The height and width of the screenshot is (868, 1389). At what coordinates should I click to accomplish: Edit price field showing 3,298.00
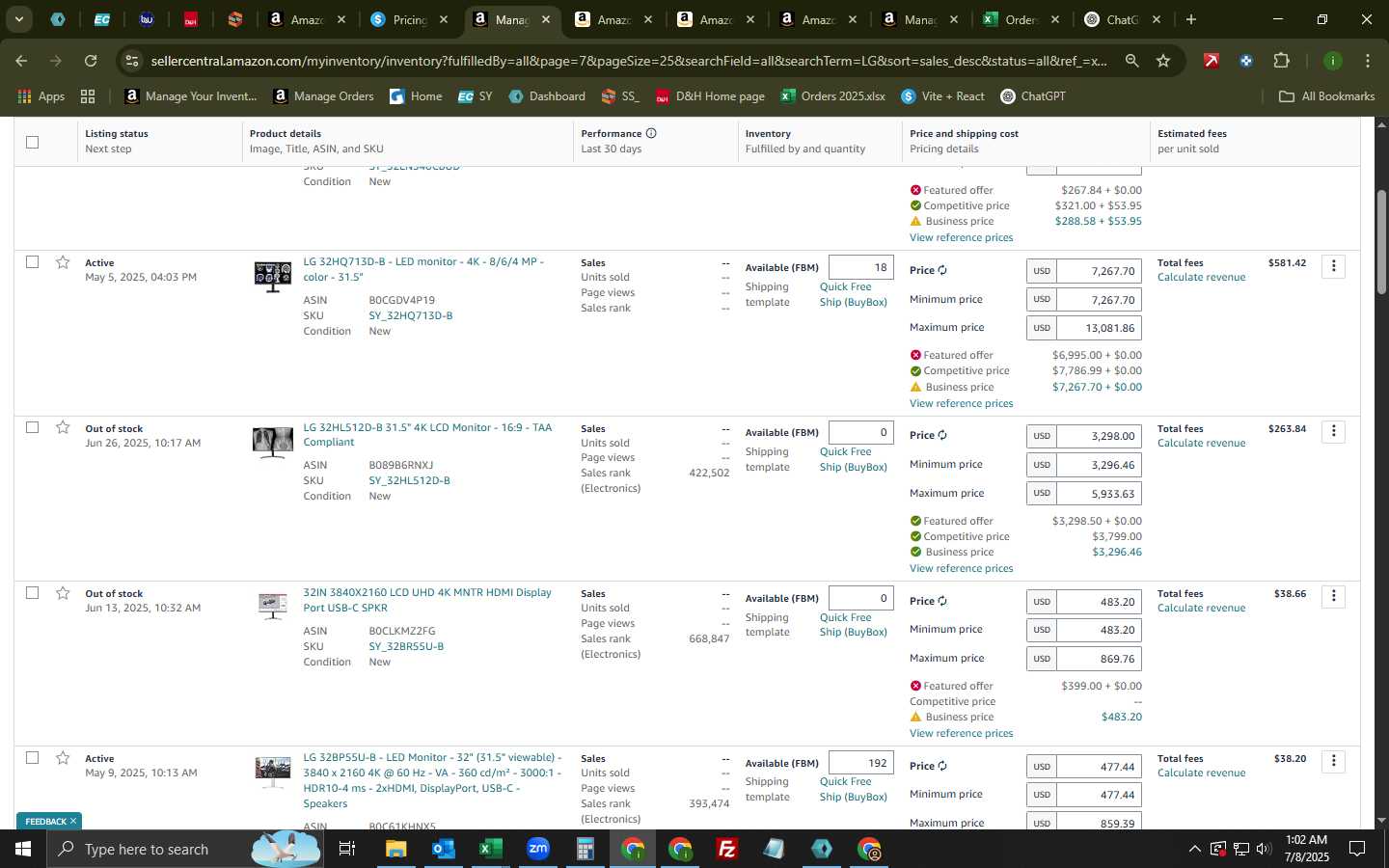tap(1099, 436)
